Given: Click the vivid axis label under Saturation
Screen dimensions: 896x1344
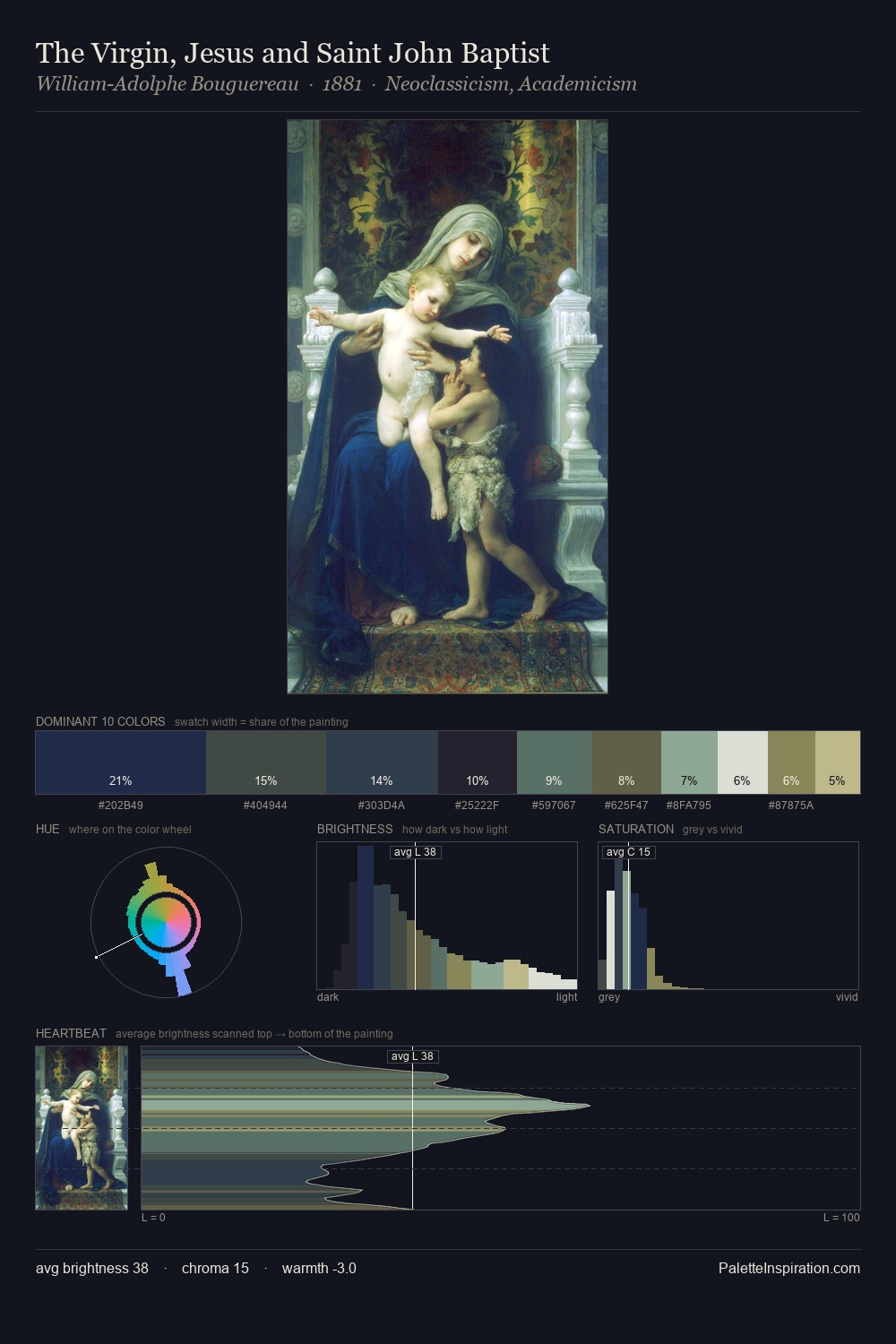Looking at the screenshot, I should [x=847, y=997].
